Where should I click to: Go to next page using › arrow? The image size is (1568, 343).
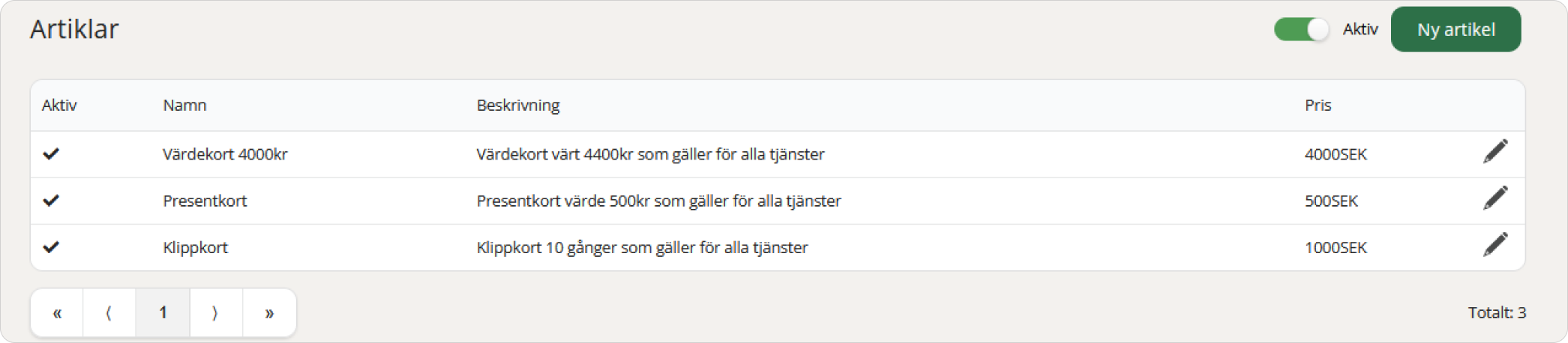click(216, 313)
